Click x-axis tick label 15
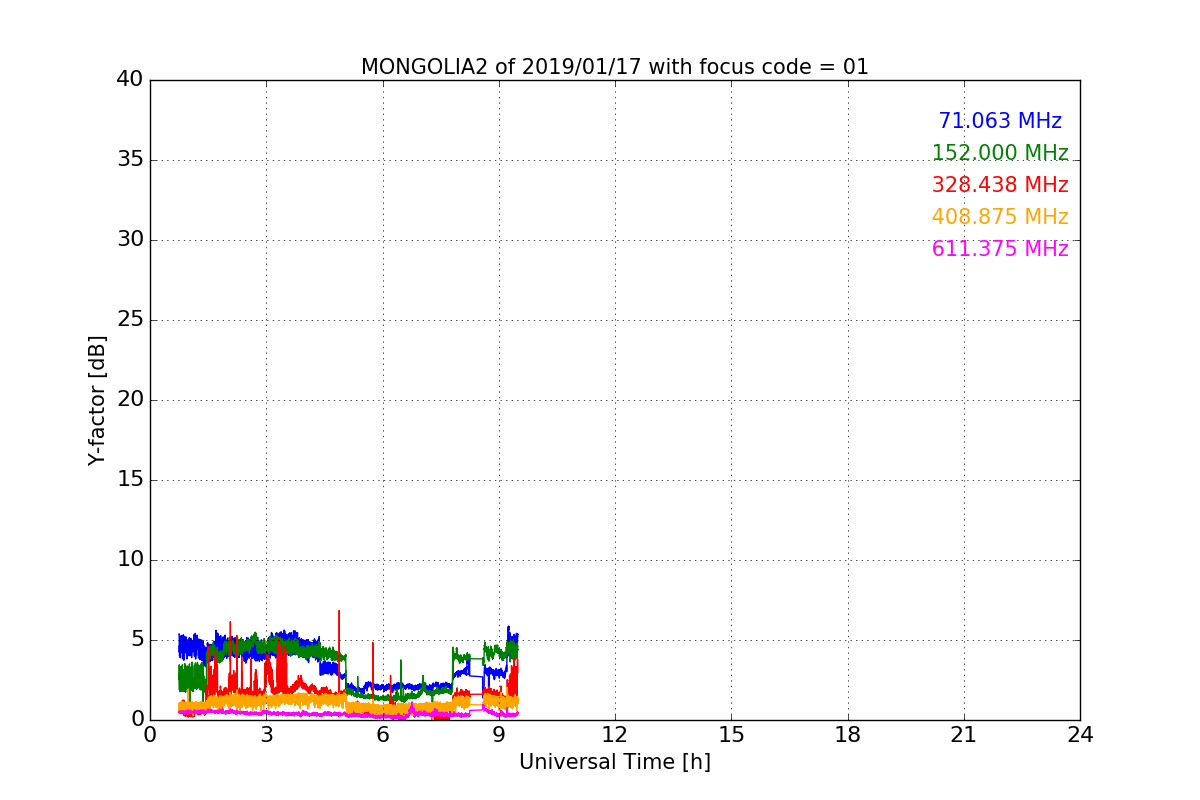 (731, 734)
